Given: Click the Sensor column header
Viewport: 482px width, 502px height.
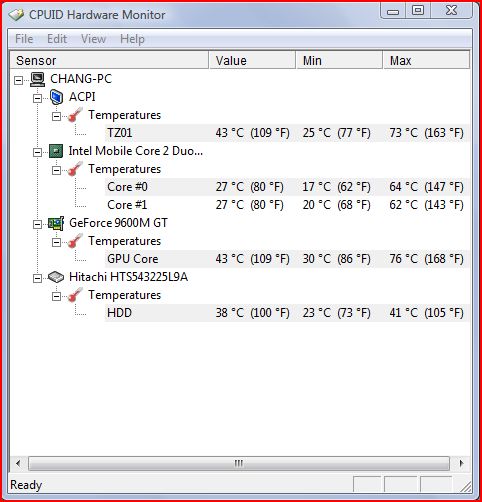Looking at the screenshot, I should coord(109,60).
